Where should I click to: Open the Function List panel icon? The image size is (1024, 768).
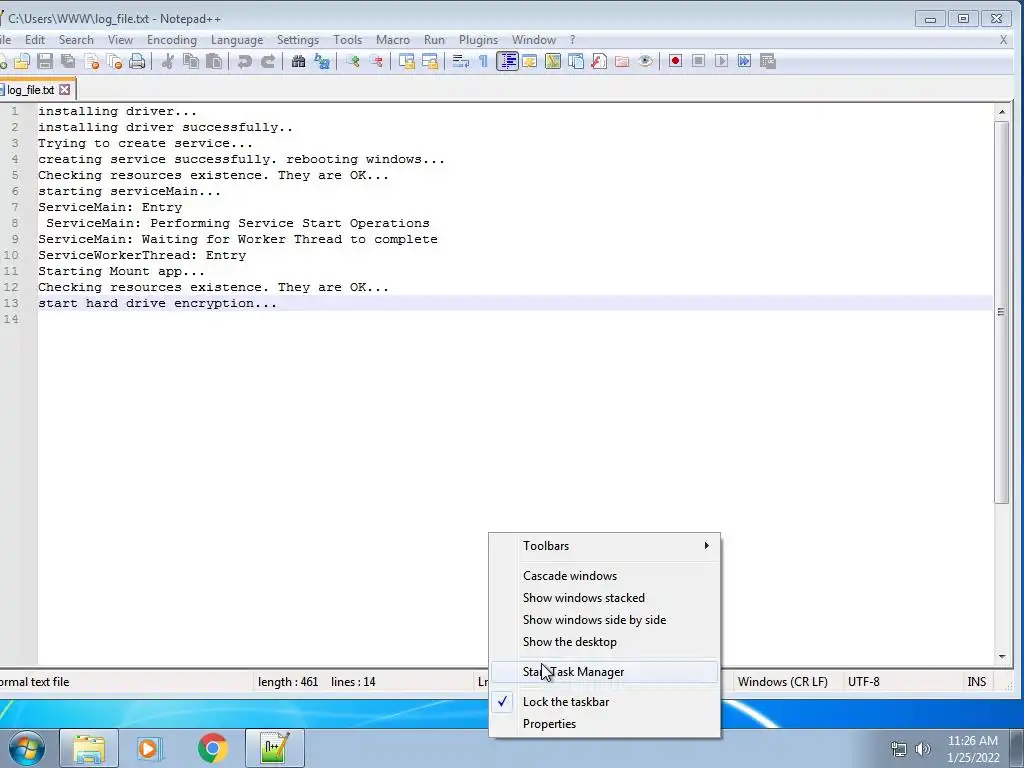(x=598, y=61)
